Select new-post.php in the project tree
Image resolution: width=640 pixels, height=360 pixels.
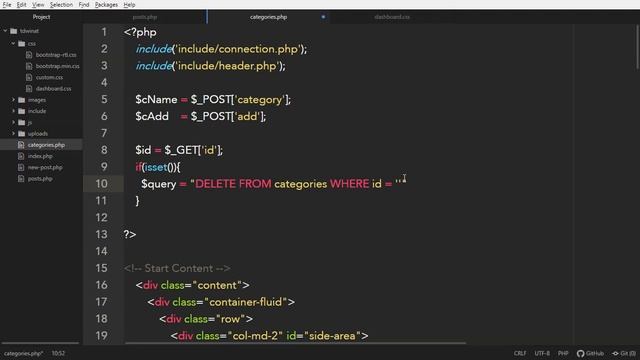click(x=45, y=167)
